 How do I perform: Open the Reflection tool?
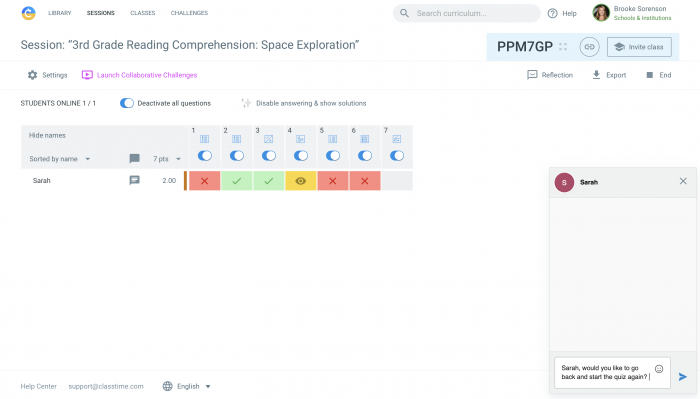click(x=550, y=75)
